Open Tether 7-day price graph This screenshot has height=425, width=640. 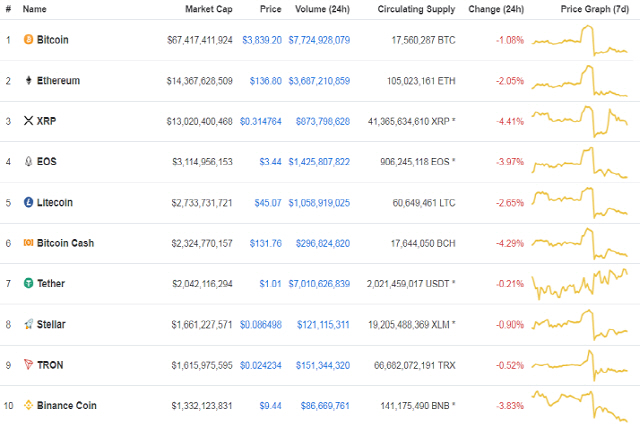click(x=580, y=284)
